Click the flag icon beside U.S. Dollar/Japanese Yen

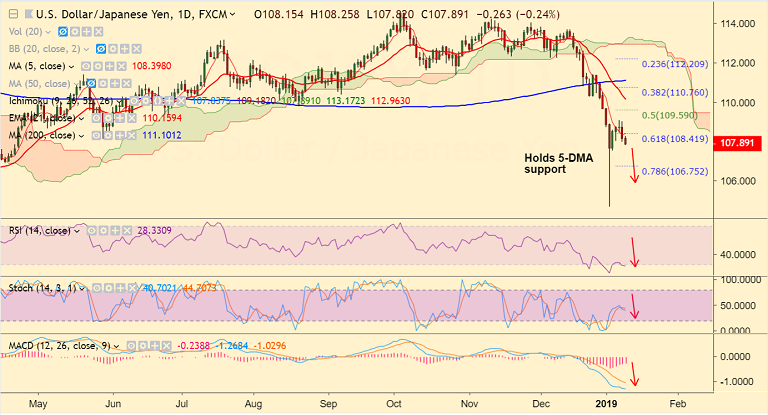click(28, 14)
